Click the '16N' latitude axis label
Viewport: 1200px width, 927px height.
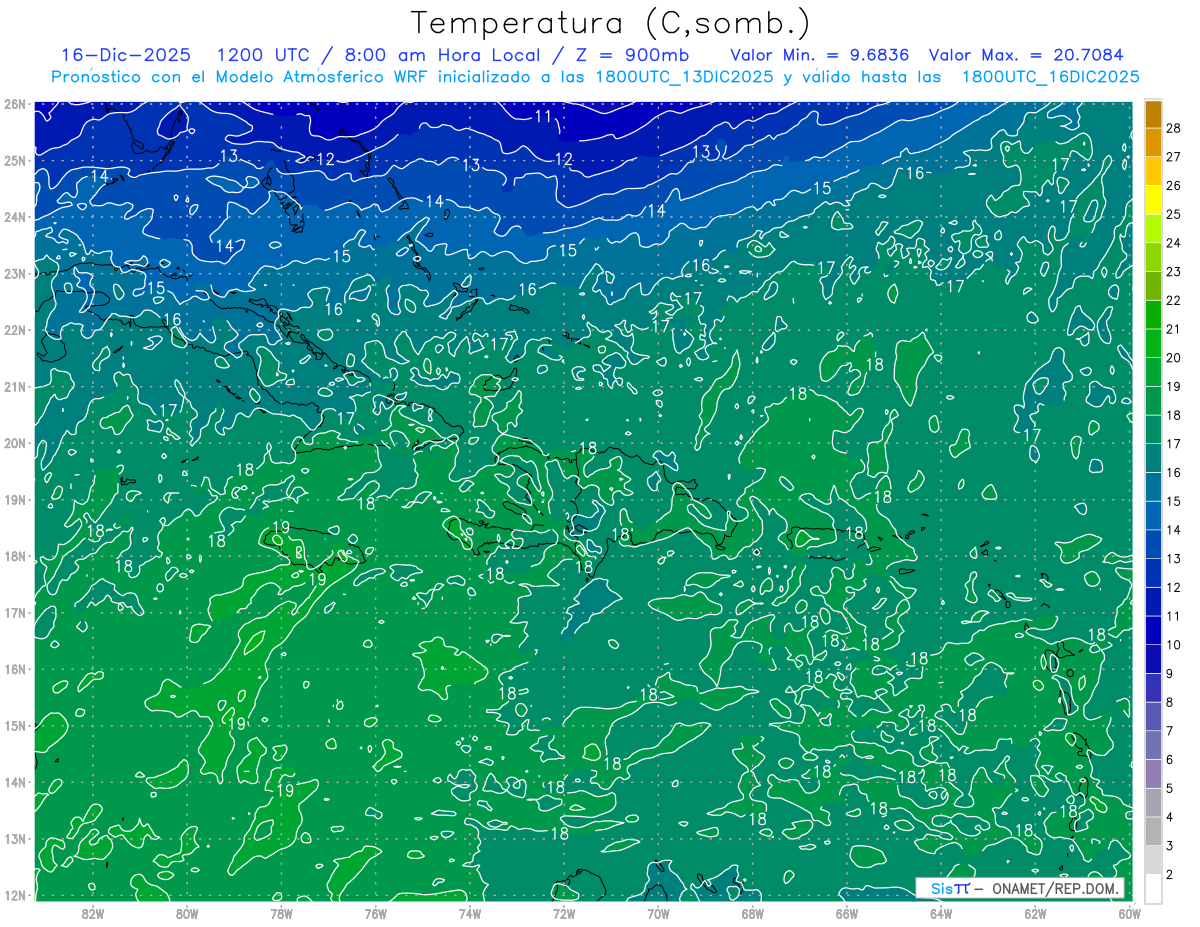click(14, 669)
